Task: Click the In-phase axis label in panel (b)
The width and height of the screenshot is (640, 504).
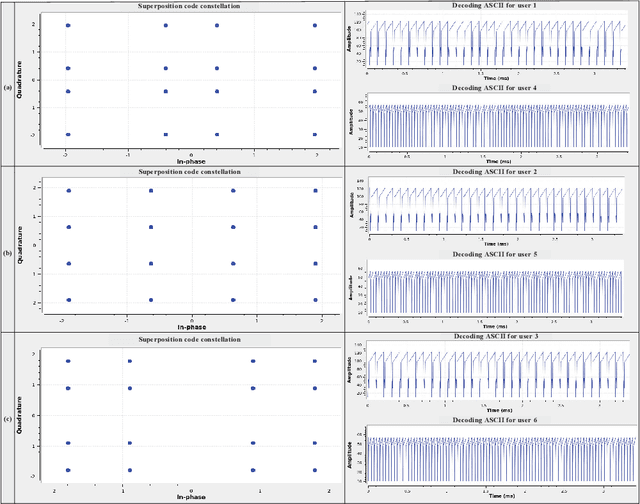Action: [x=192, y=326]
